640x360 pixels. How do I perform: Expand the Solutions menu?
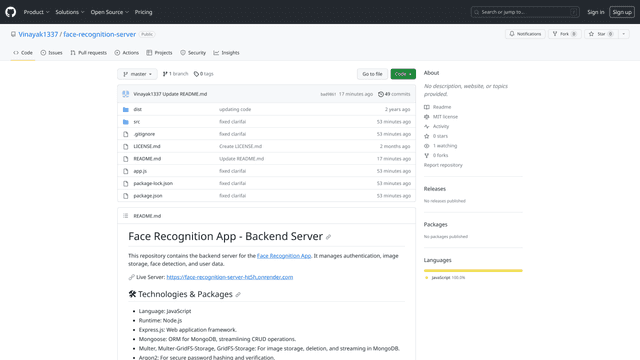click(70, 12)
